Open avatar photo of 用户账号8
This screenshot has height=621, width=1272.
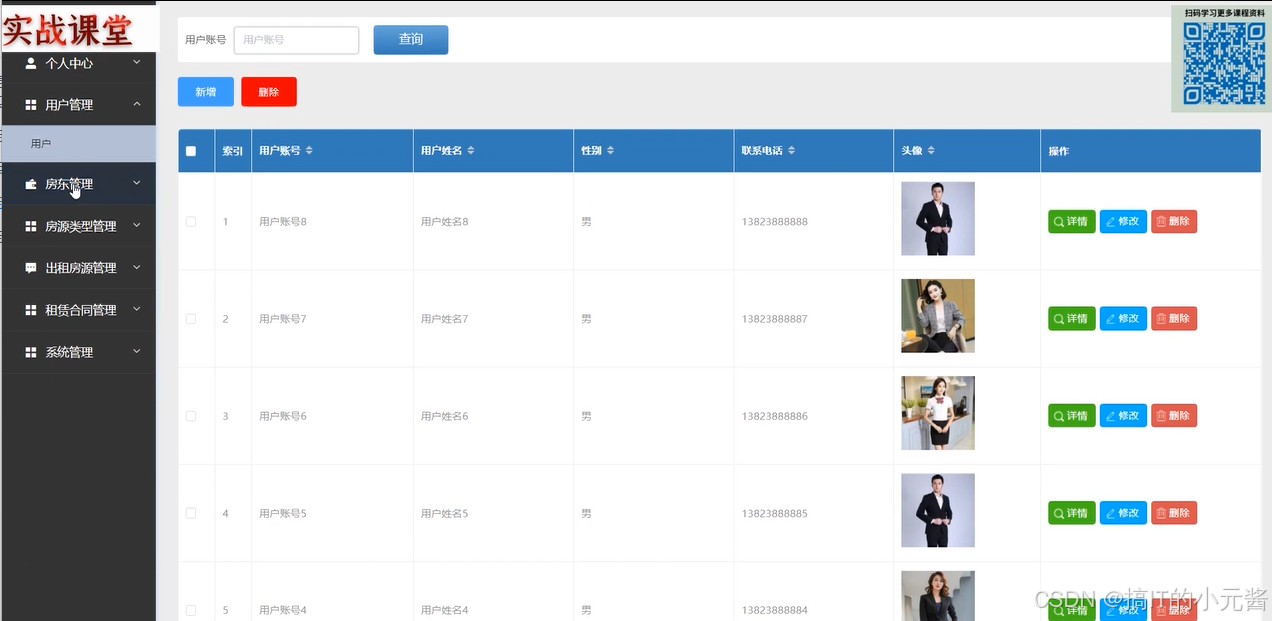tap(938, 218)
